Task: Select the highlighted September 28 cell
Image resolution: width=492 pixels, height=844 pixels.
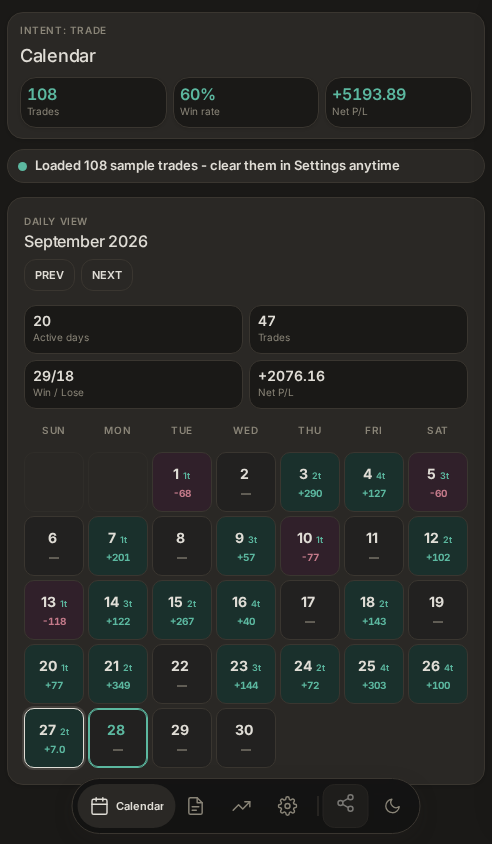Action: coord(118,738)
